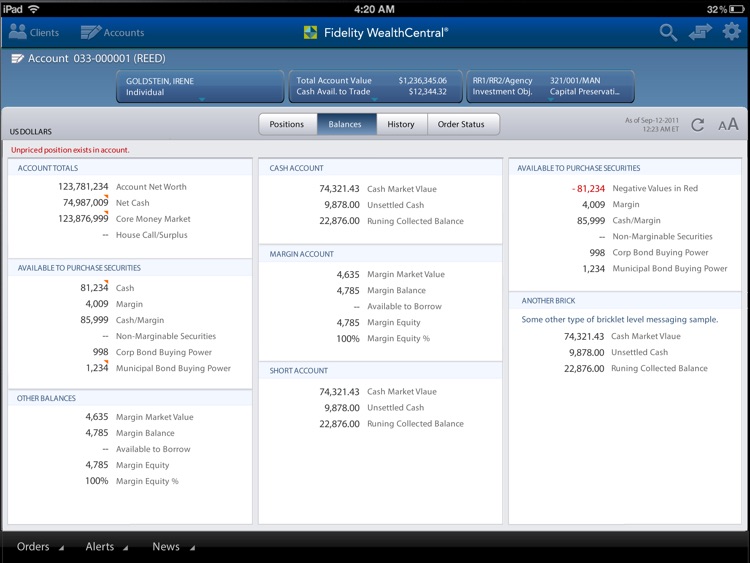The width and height of the screenshot is (750, 563).
Task: Tap Corp Bond Buying Power in right panel
Action: coord(660,252)
